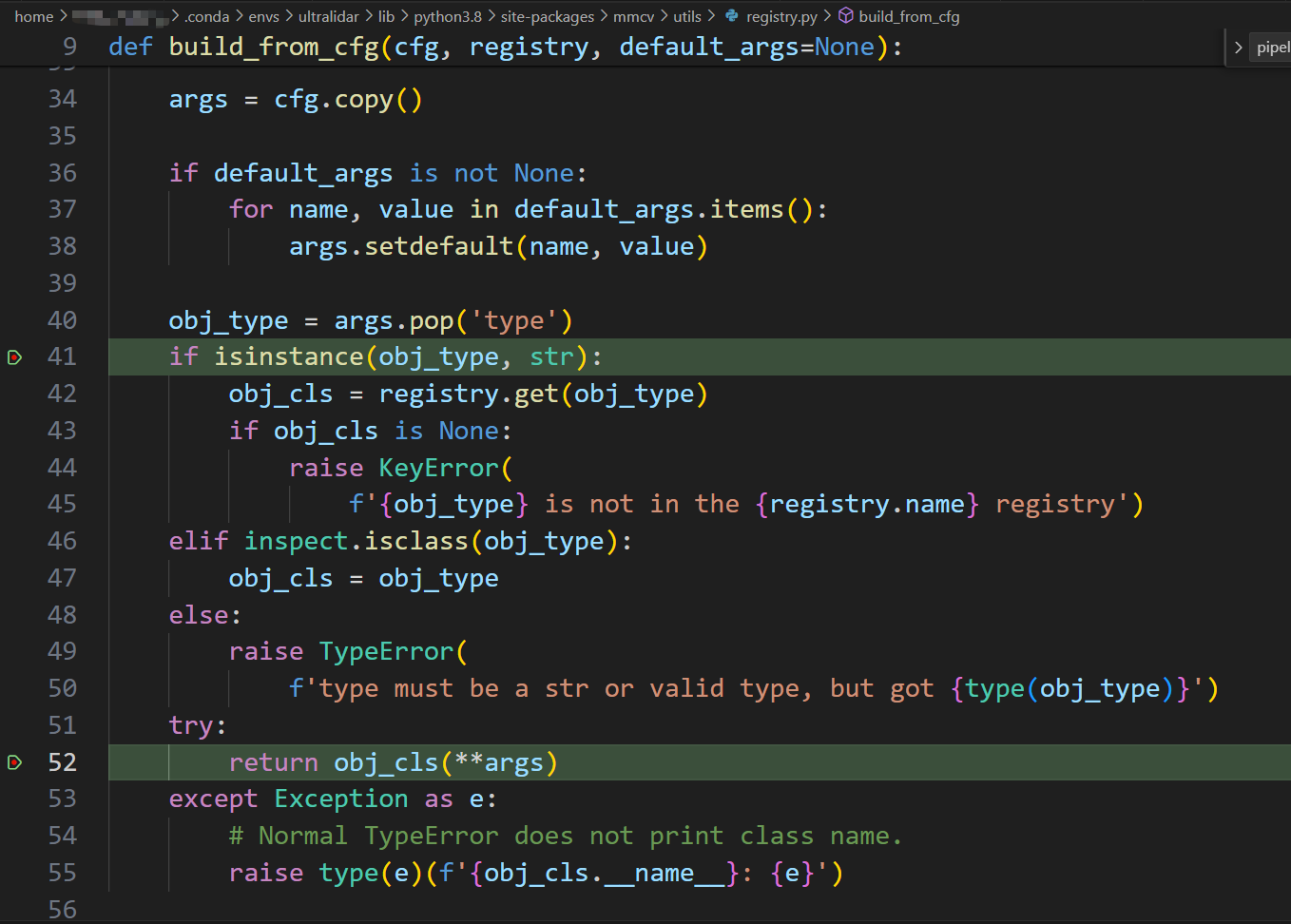Click the Python file icon in breadcrumbs
This screenshot has height=924, width=1291.
[x=731, y=16]
